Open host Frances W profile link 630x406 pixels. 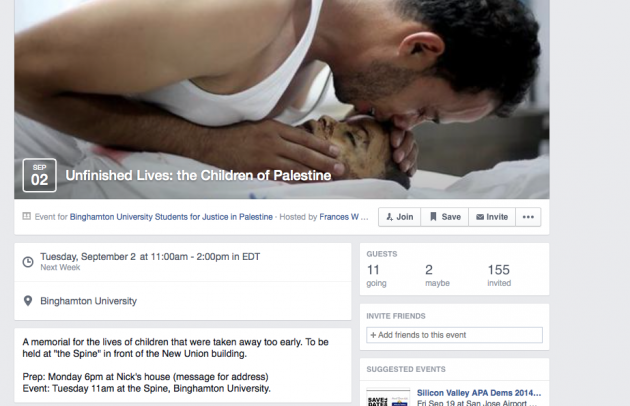(x=339, y=217)
